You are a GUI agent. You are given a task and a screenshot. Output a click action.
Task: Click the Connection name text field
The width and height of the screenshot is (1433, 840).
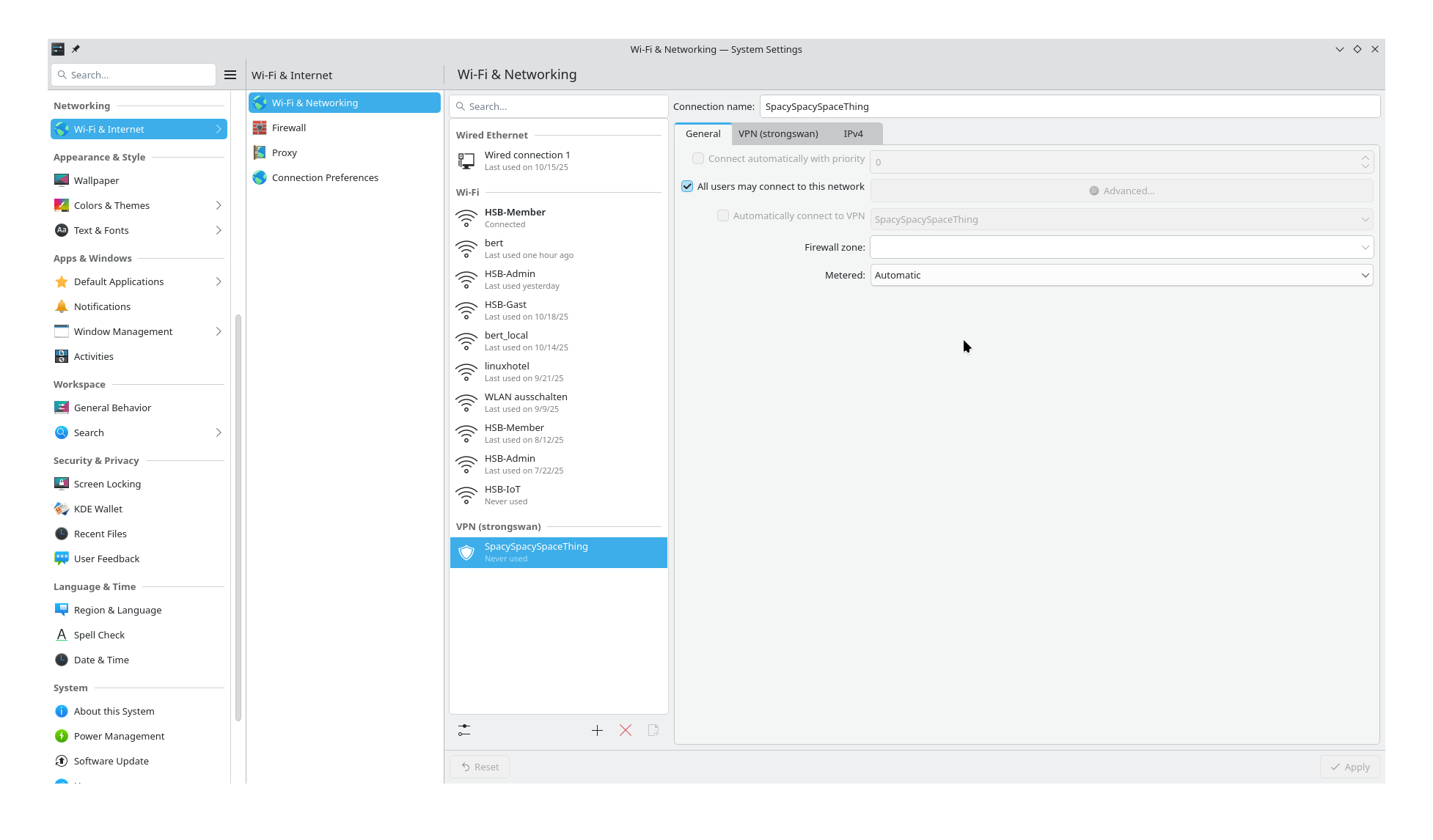pos(1069,106)
